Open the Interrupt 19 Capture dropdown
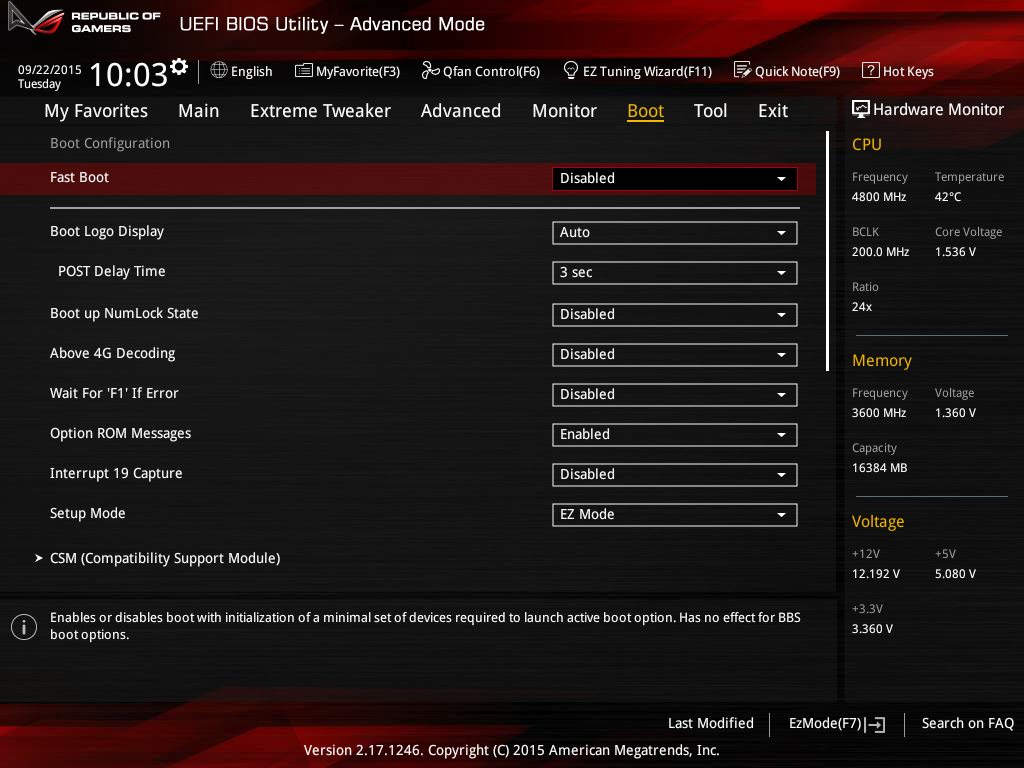Image resolution: width=1024 pixels, height=768 pixels. [x=675, y=474]
